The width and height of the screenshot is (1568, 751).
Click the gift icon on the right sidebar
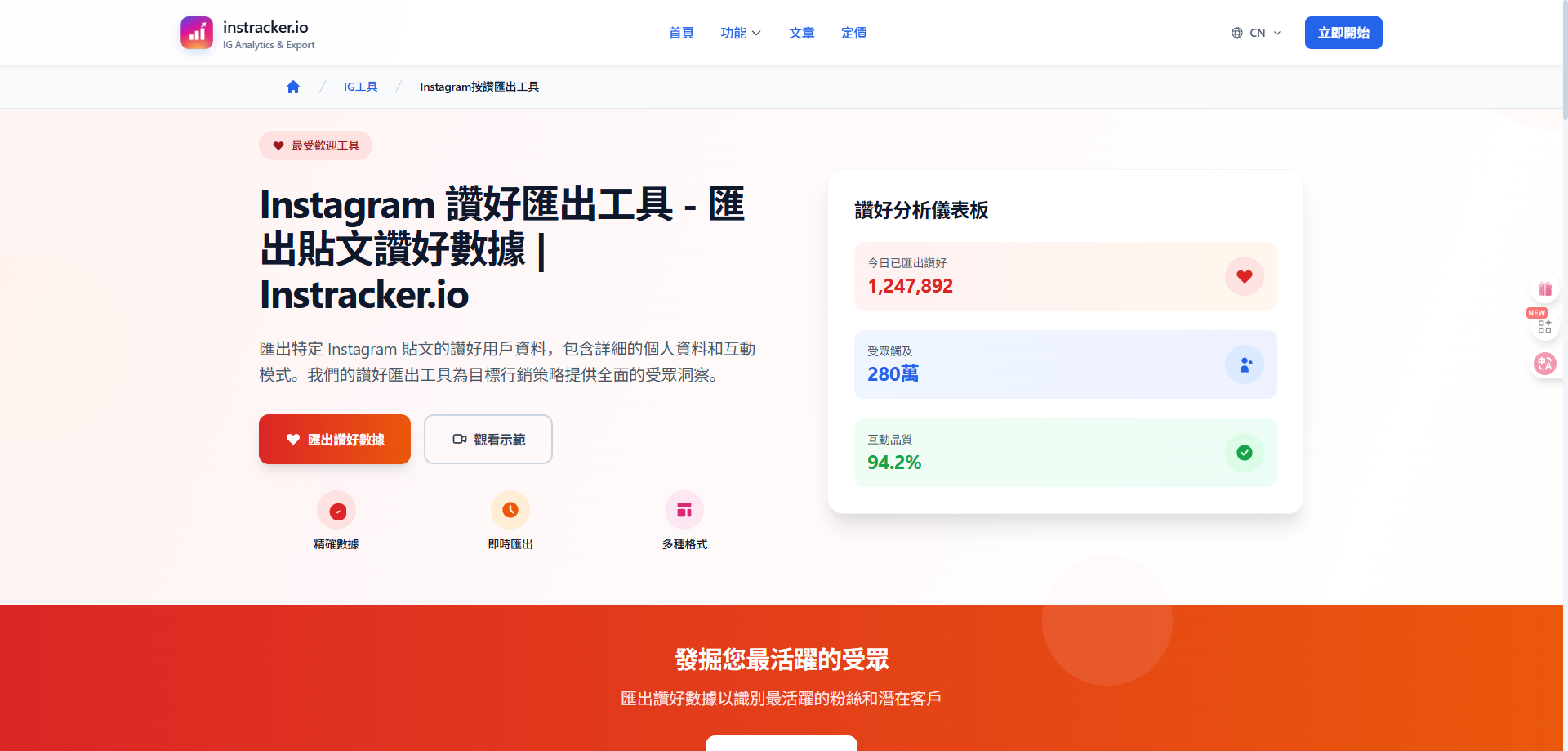pyautogui.click(x=1545, y=289)
